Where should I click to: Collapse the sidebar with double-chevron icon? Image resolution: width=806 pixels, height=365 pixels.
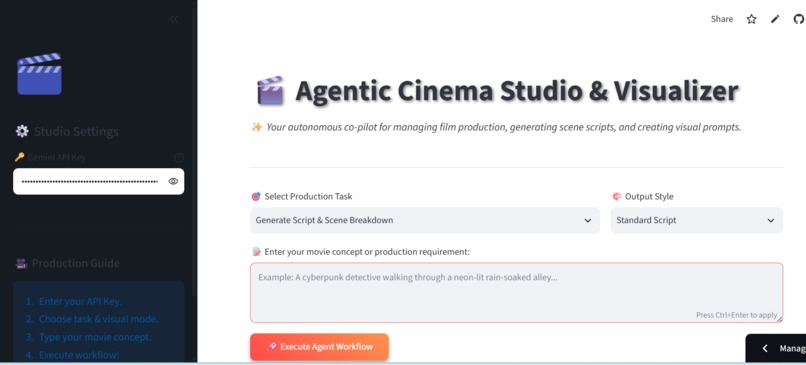tap(174, 20)
